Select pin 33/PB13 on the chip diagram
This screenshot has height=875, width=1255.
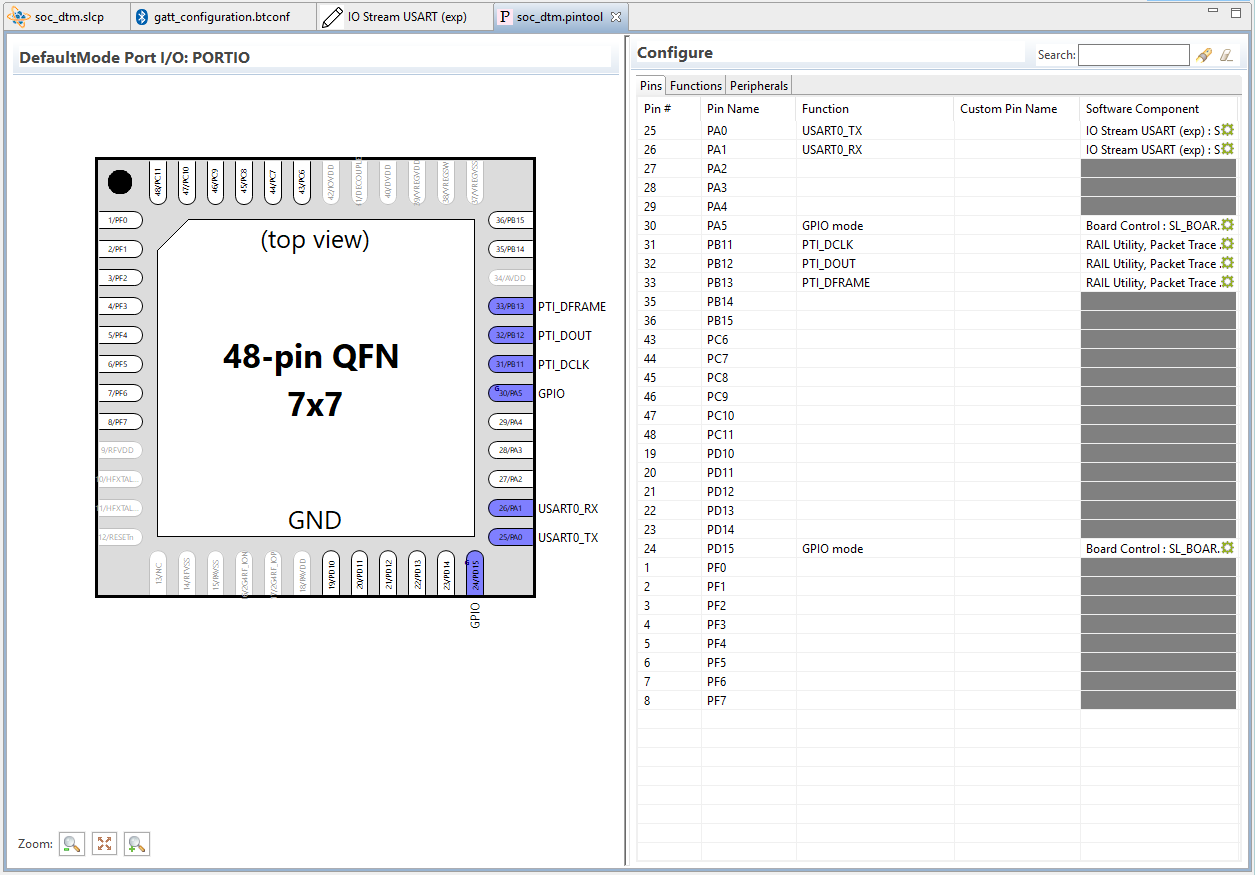(x=510, y=307)
